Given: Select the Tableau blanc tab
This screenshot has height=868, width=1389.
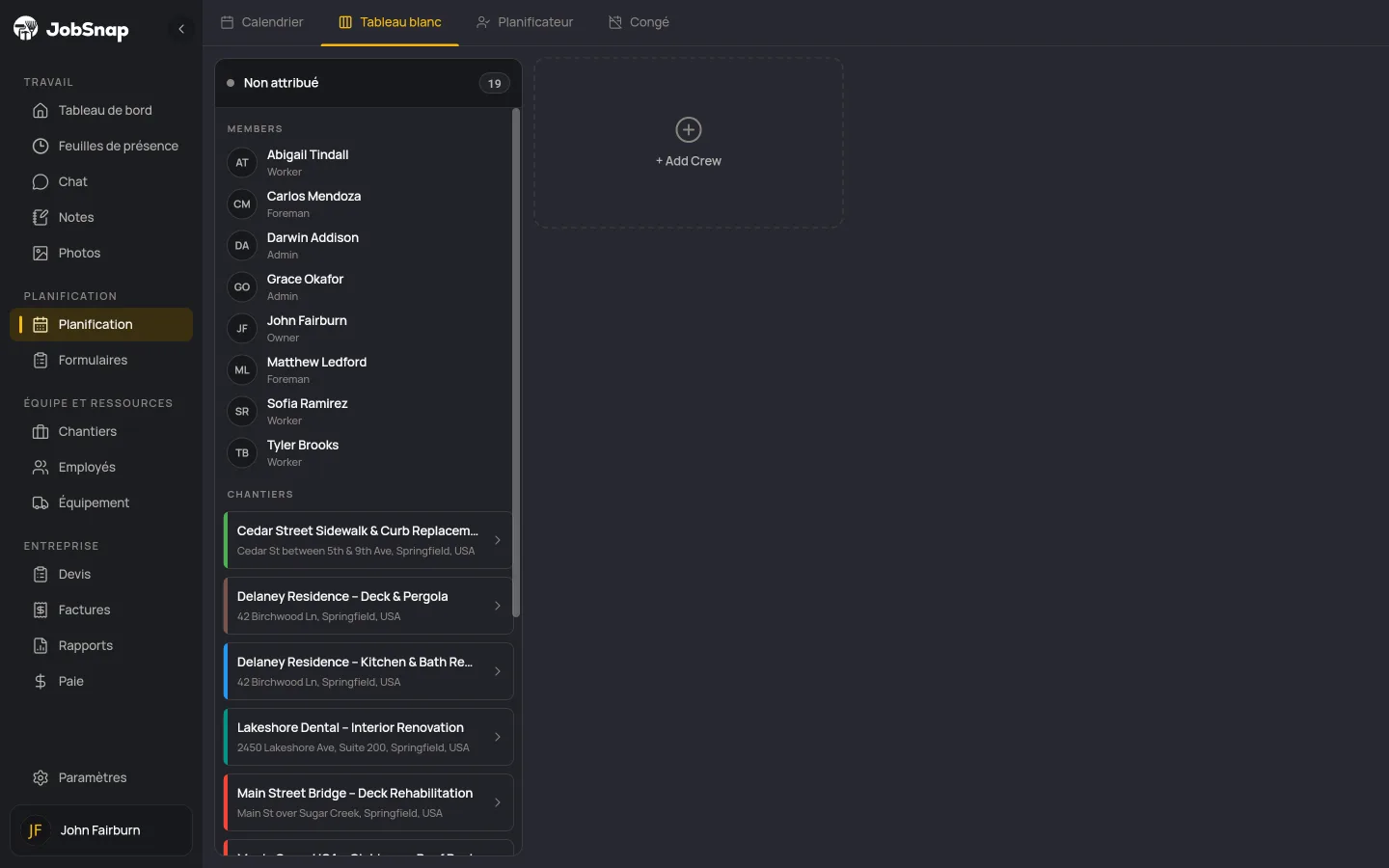Looking at the screenshot, I should click(x=390, y=22).
